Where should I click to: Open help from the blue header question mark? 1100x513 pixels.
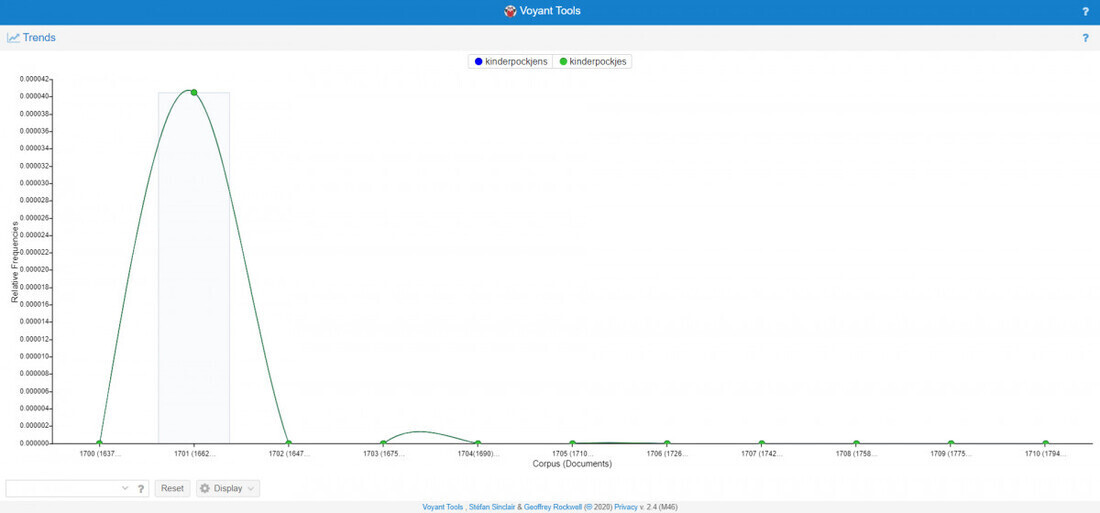tap(1085, 12)
